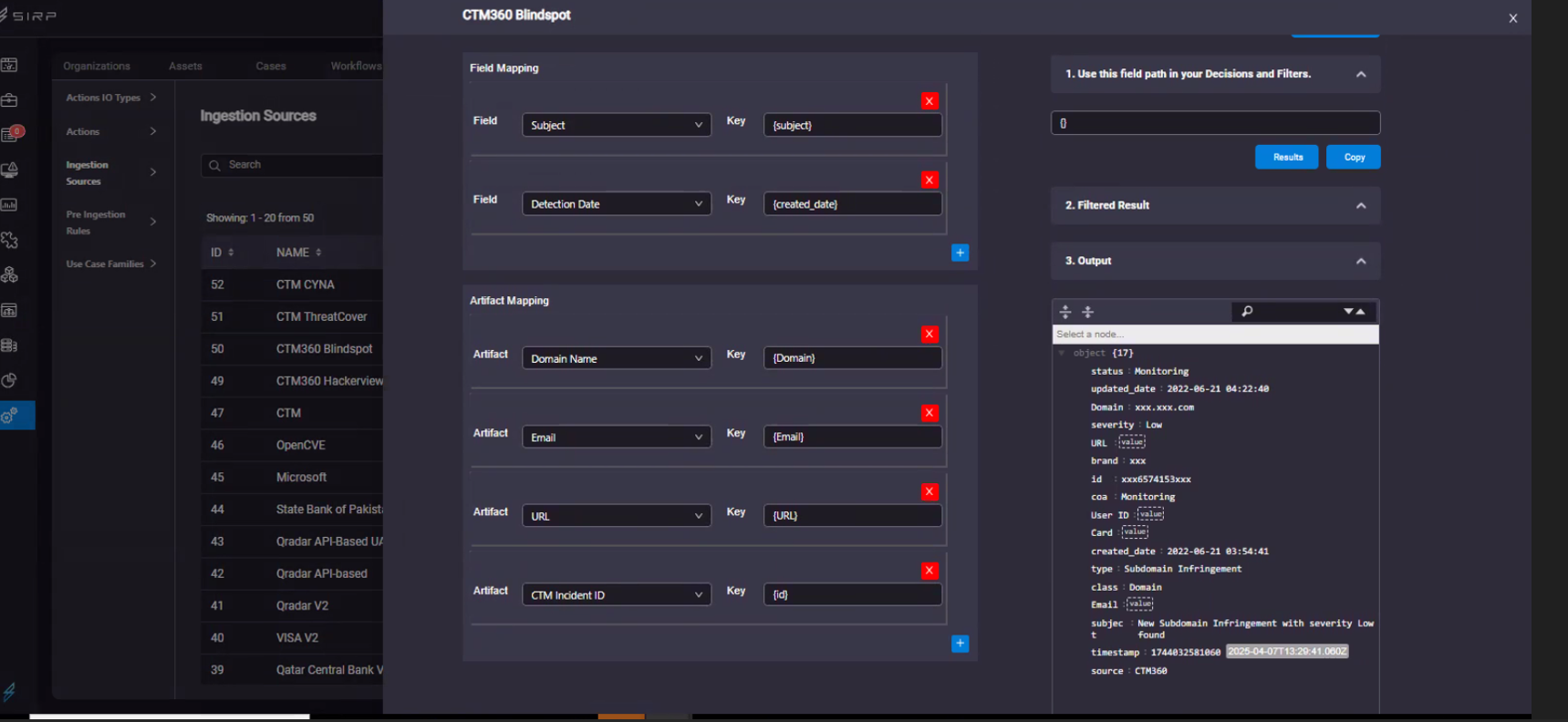Open the Email artifact dropdown

point(617,438)
